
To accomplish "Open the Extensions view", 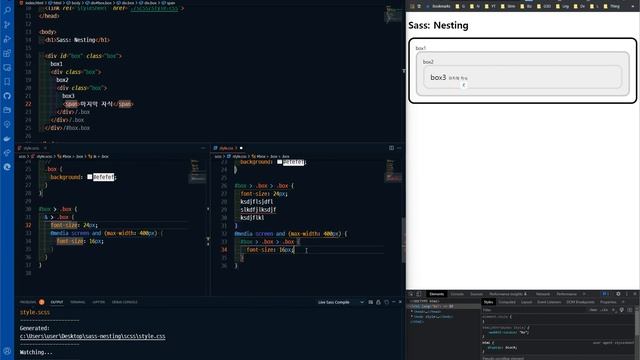I will click(7, 53).
